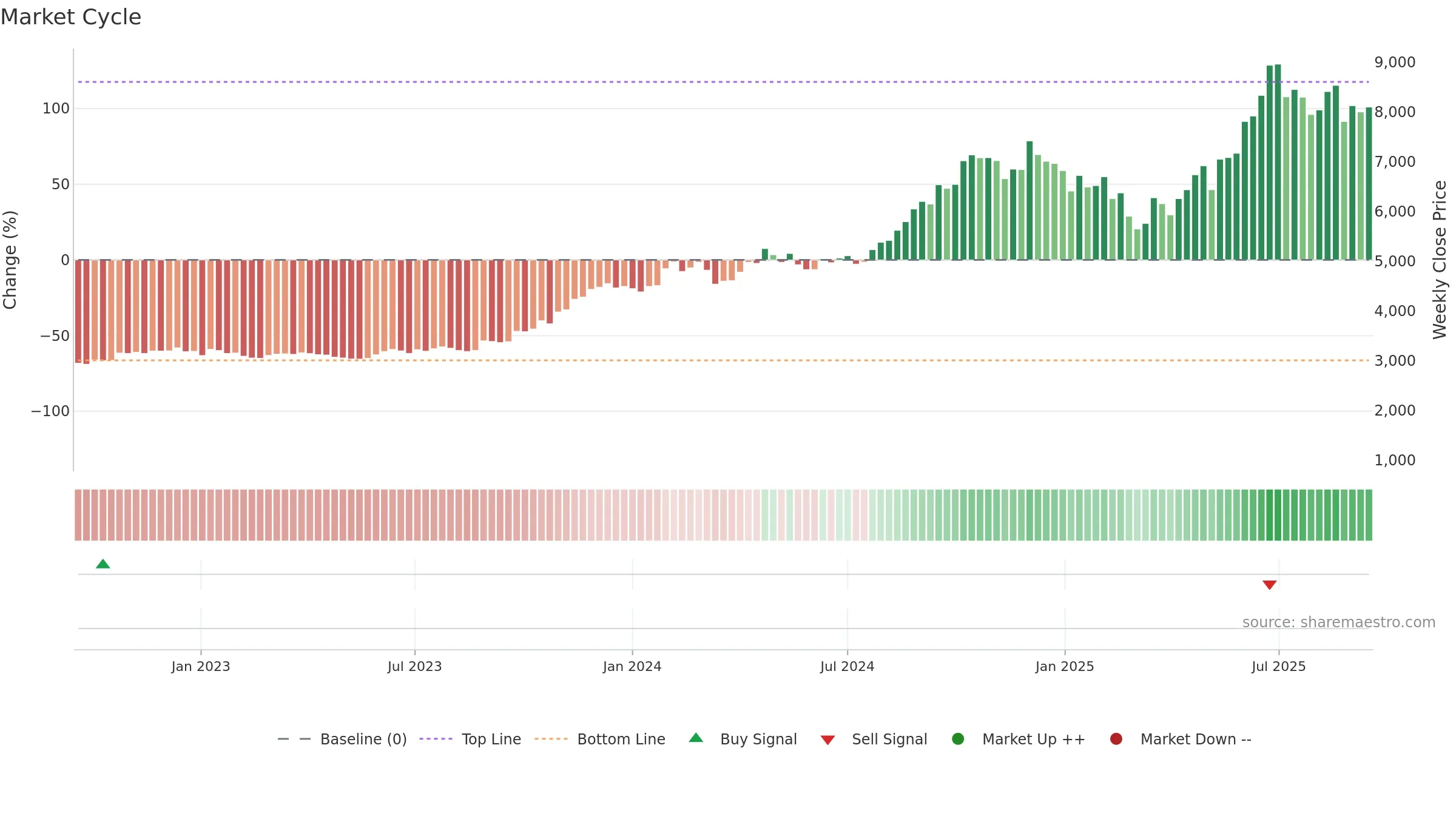Click the gray dashed baseline legend swatch
This screenshot has height=819, width=1456.
294,739
